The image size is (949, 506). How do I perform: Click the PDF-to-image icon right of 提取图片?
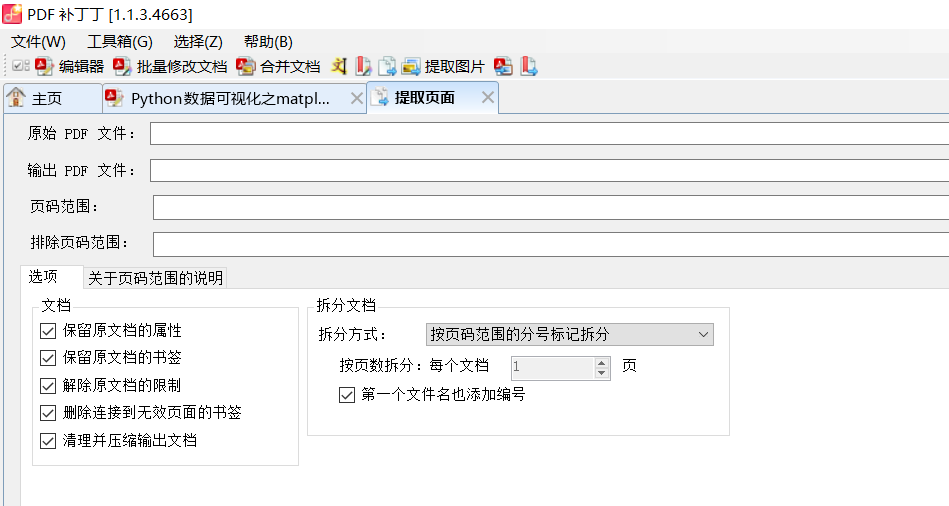tap(503, 66)
